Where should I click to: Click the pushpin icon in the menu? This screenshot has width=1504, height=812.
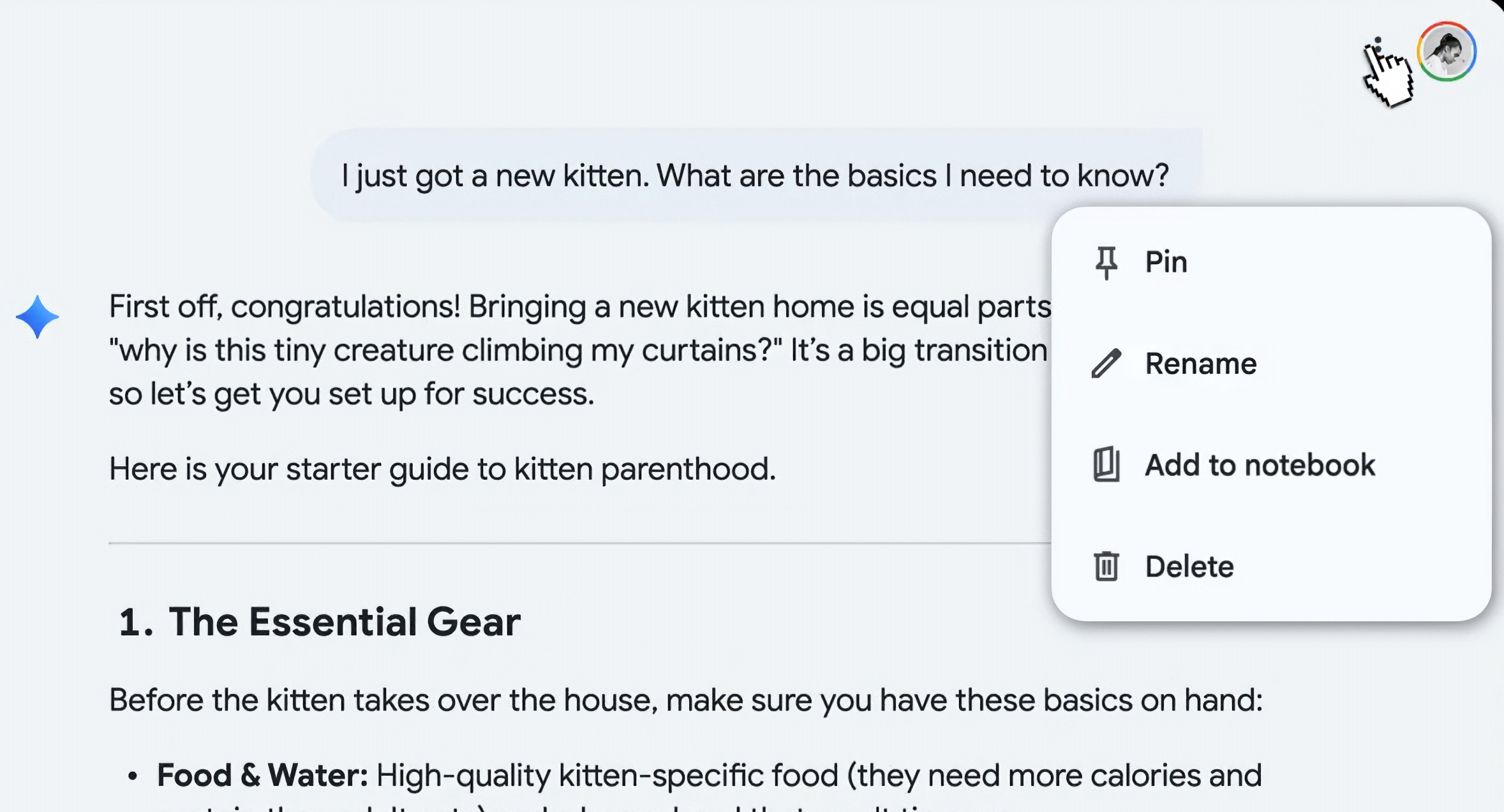(1106, 262)
